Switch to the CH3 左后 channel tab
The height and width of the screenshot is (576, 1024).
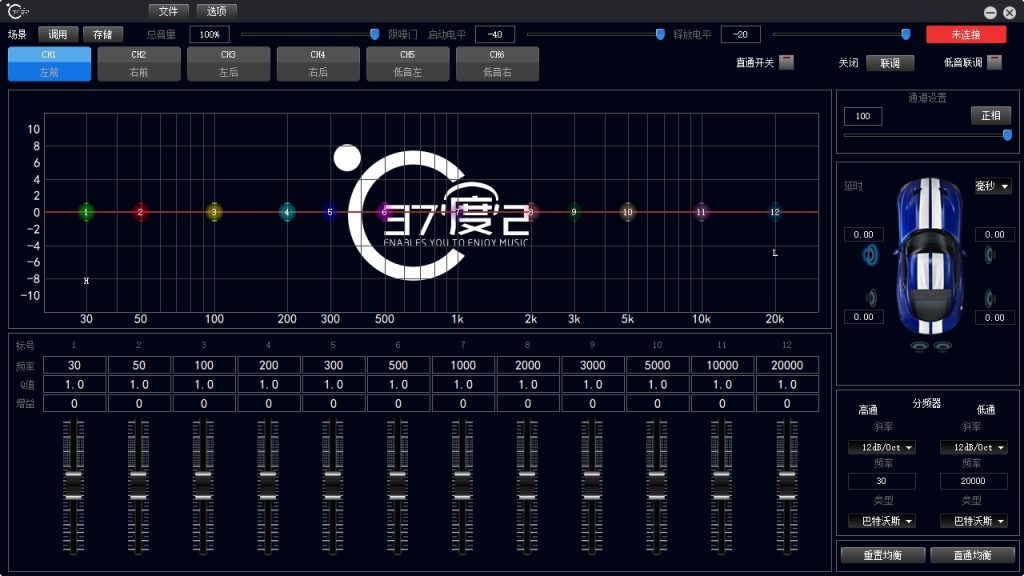click(228, 63)
